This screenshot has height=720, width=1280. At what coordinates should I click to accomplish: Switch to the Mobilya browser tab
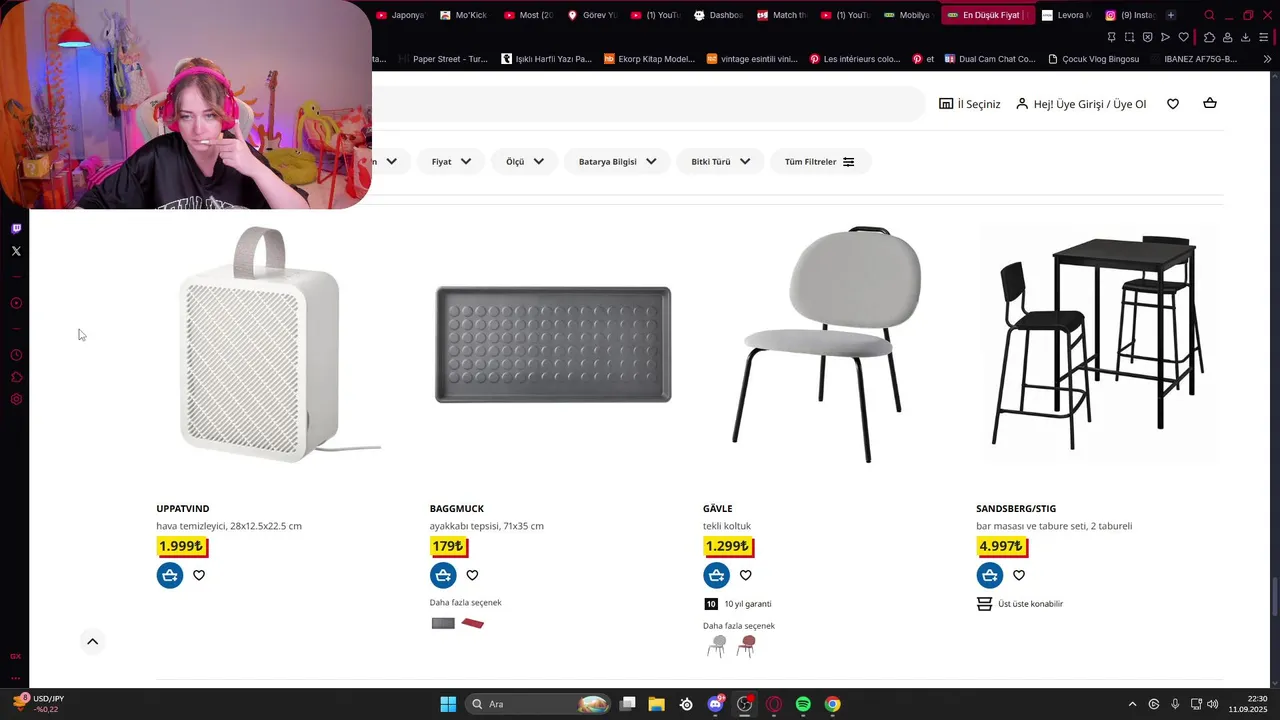click(907, 15)
